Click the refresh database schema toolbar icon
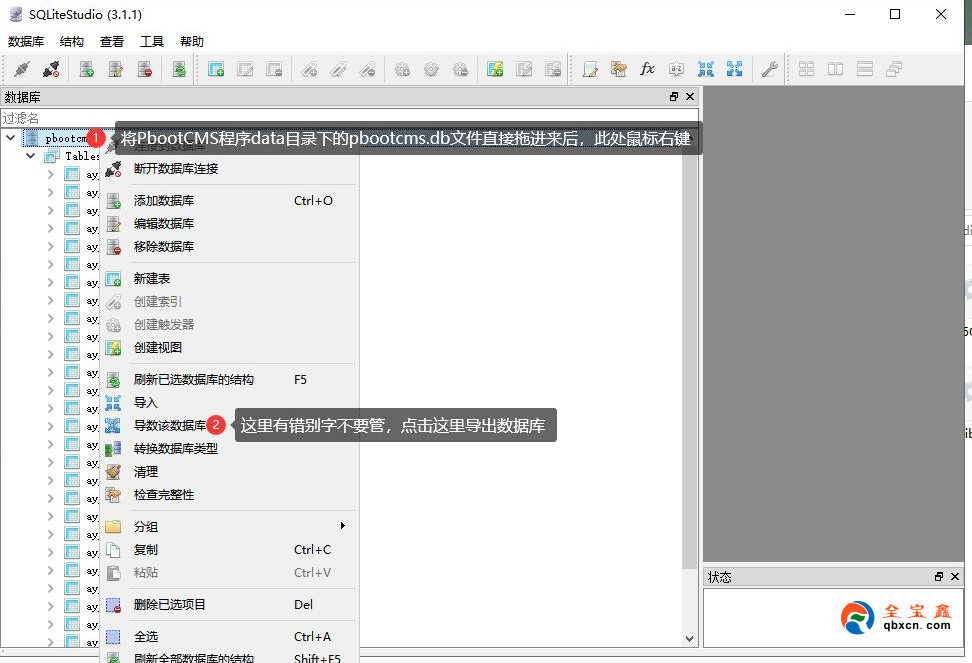 coord(179,69)
